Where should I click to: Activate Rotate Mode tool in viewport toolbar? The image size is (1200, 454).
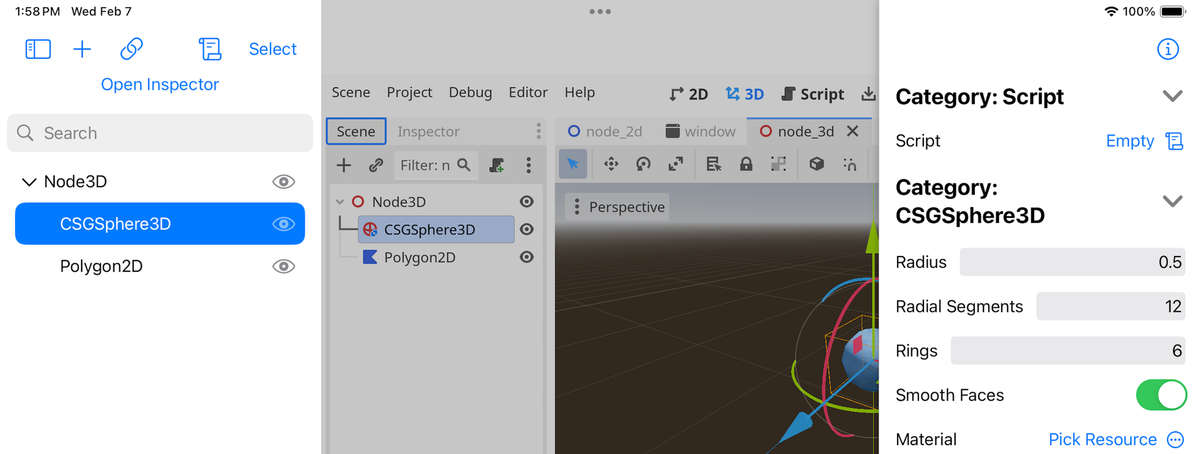[643, 164]
